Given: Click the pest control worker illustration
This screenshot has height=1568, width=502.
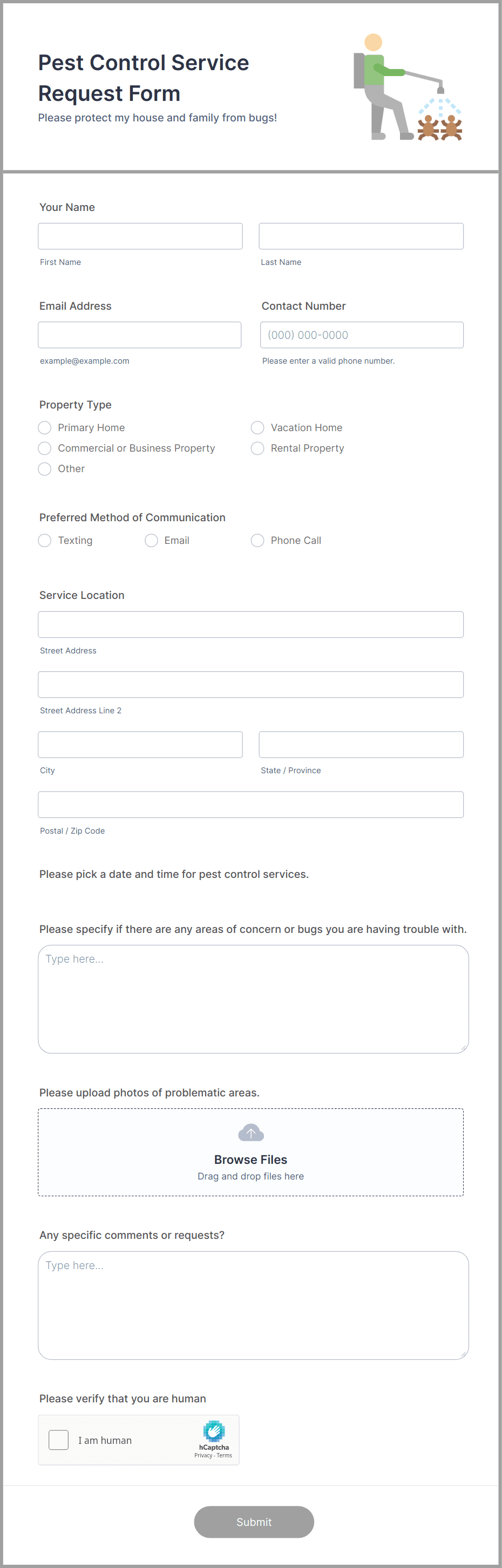Looking at the screenshot, I should point(409,88).
